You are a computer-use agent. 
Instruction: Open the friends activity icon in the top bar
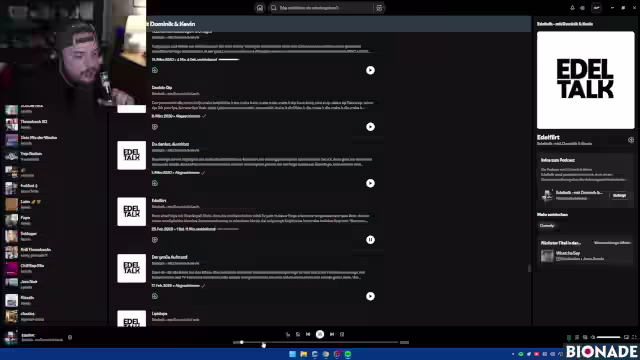pos(582,8)
